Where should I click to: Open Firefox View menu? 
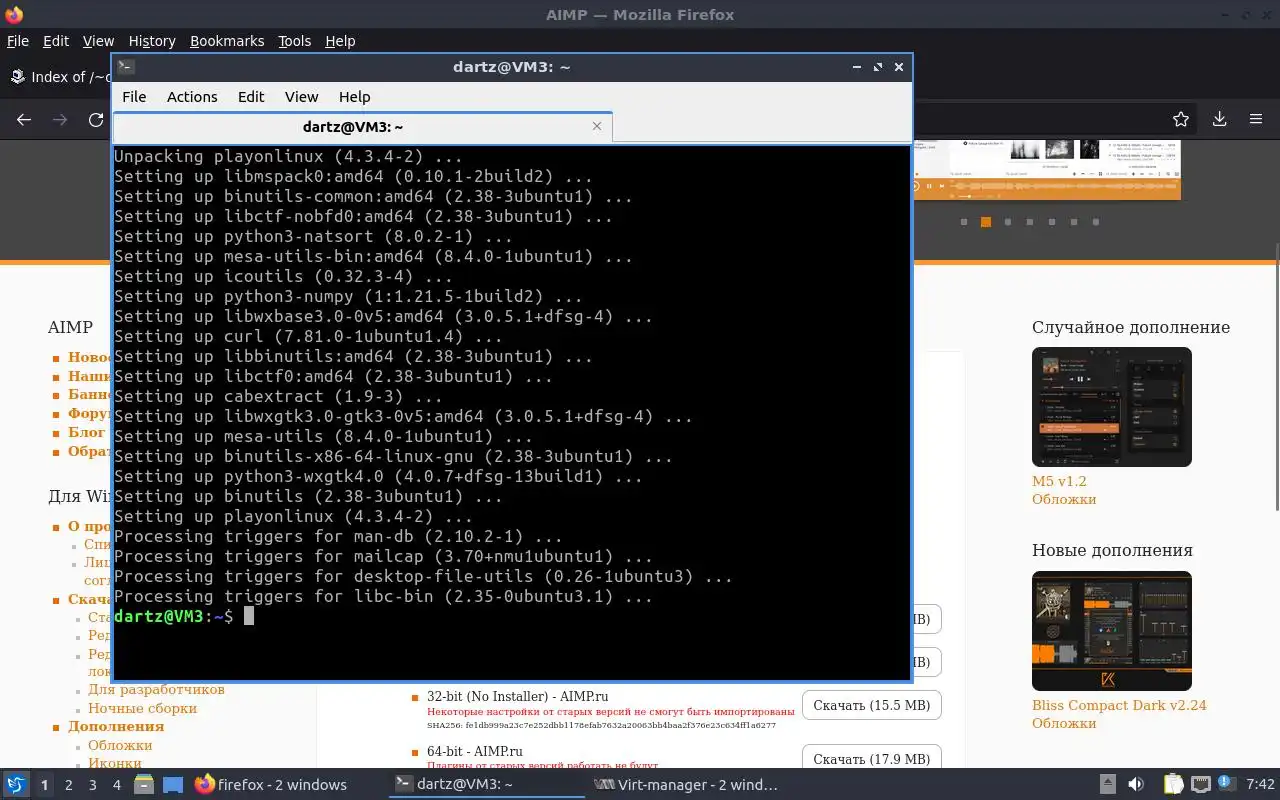[x=98, y=41]
